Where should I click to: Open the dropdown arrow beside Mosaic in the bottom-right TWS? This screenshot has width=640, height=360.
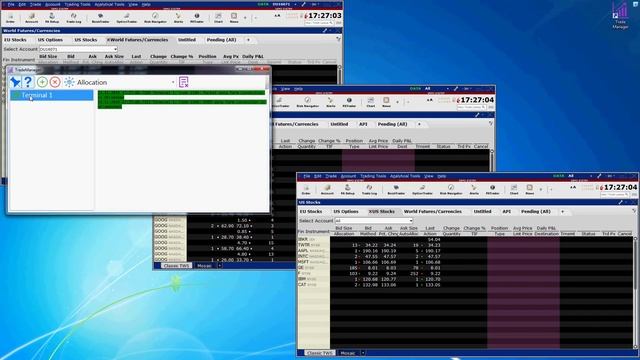362,353
